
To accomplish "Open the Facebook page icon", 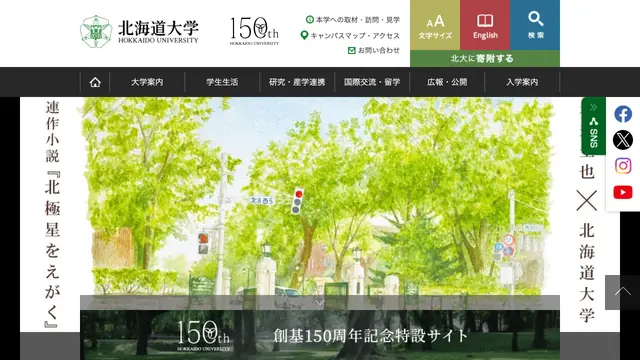I will 623,114.
